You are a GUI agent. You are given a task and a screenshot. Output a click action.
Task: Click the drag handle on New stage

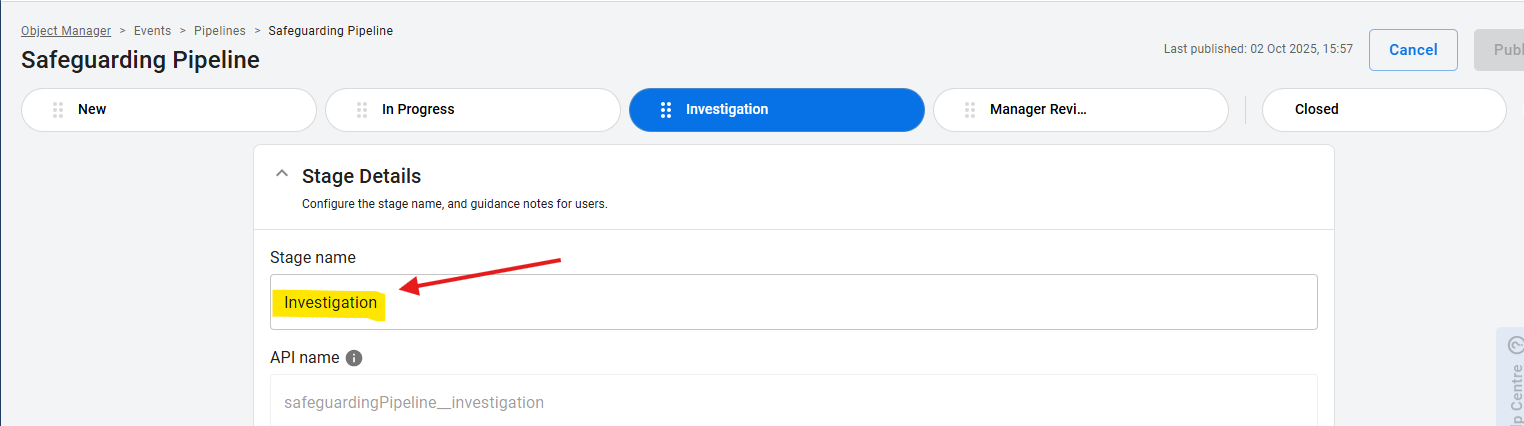58,110
